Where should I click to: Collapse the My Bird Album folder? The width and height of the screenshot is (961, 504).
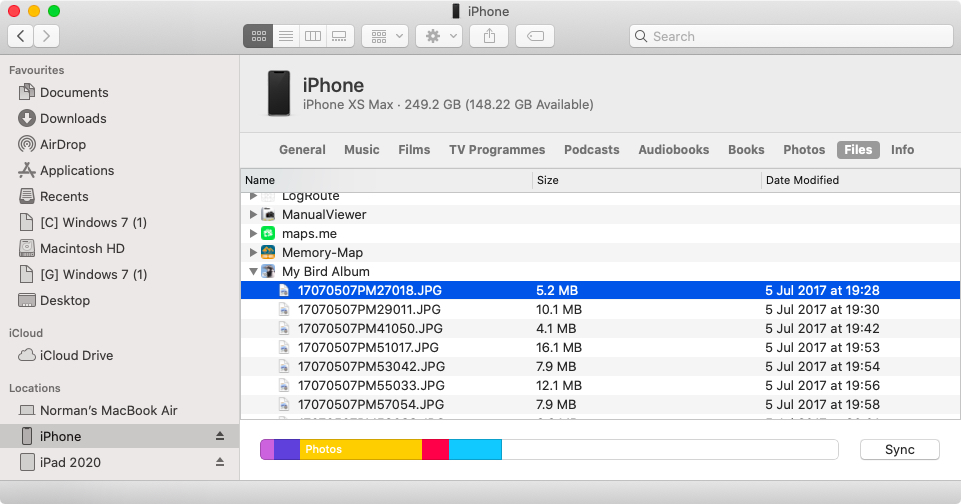click(x=254, y=272)
